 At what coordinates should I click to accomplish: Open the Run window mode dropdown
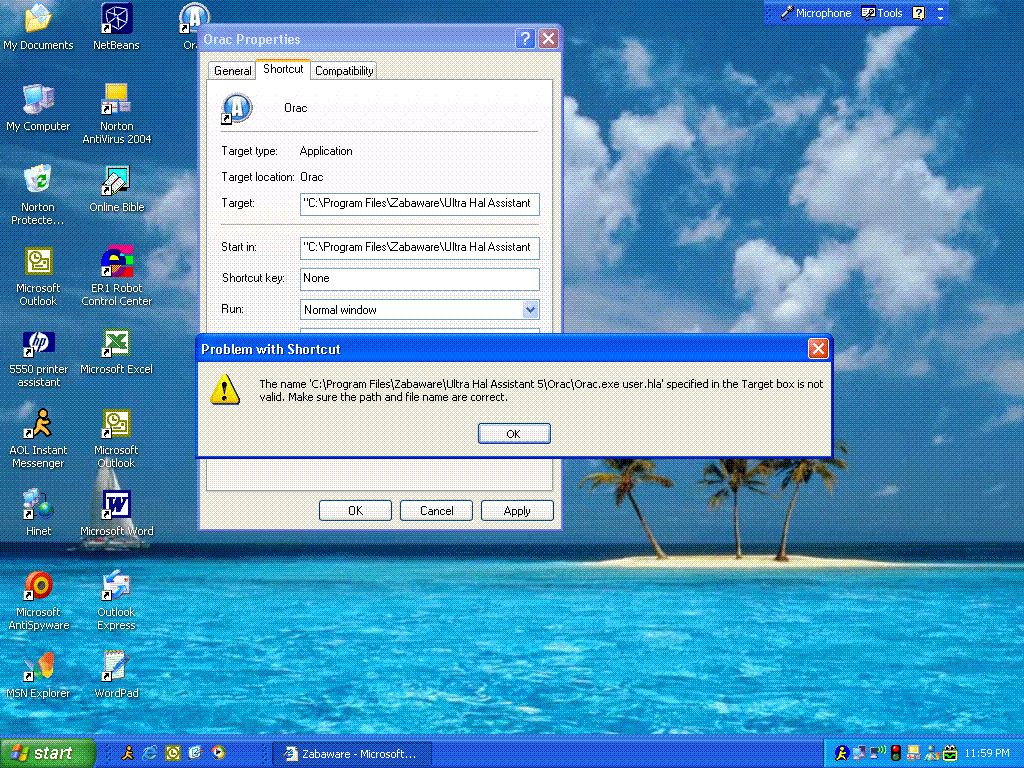point(530,310)
